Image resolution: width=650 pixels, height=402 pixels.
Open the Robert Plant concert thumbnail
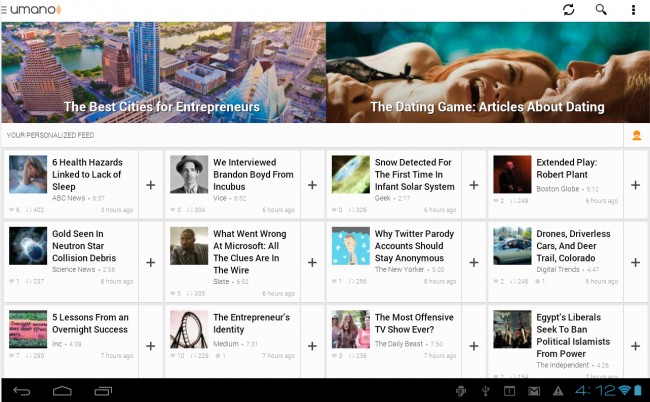[512, 174]
